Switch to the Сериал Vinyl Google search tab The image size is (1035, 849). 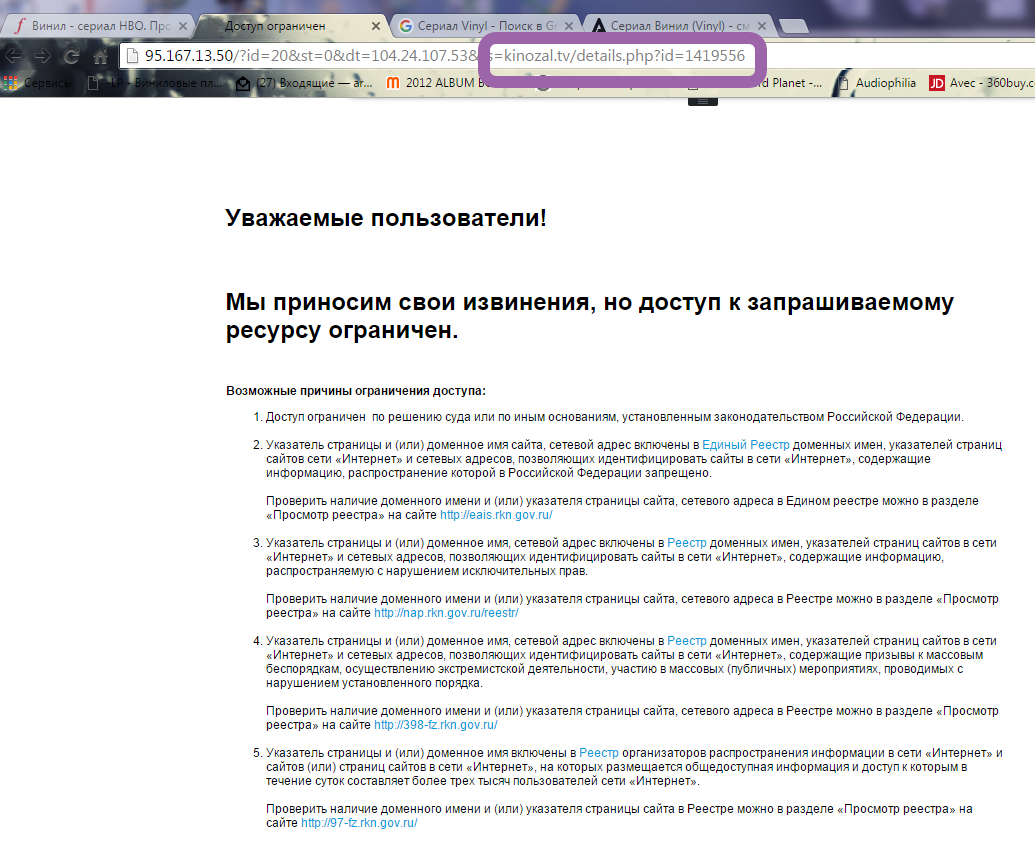(x=480, y=26)
